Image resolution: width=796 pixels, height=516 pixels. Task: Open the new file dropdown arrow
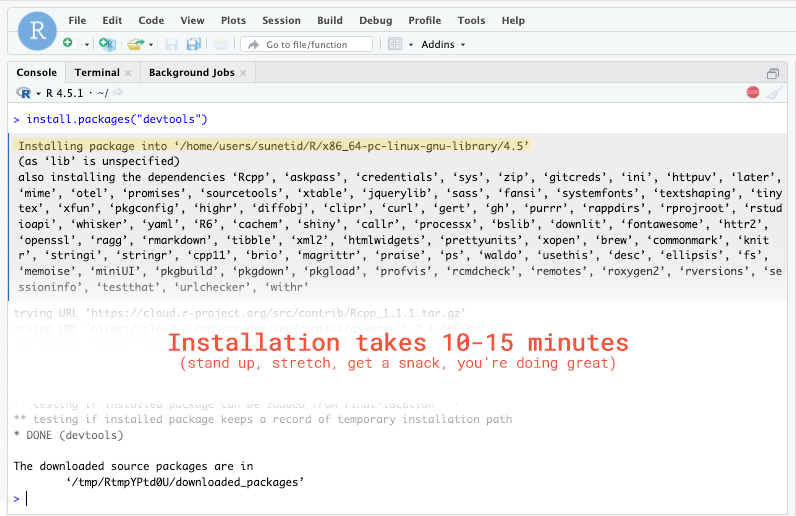pos(87,45)
